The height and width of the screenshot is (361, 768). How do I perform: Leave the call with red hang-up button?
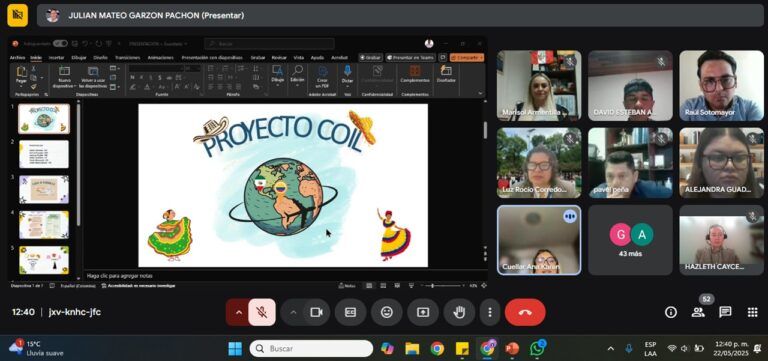(525, 313)
